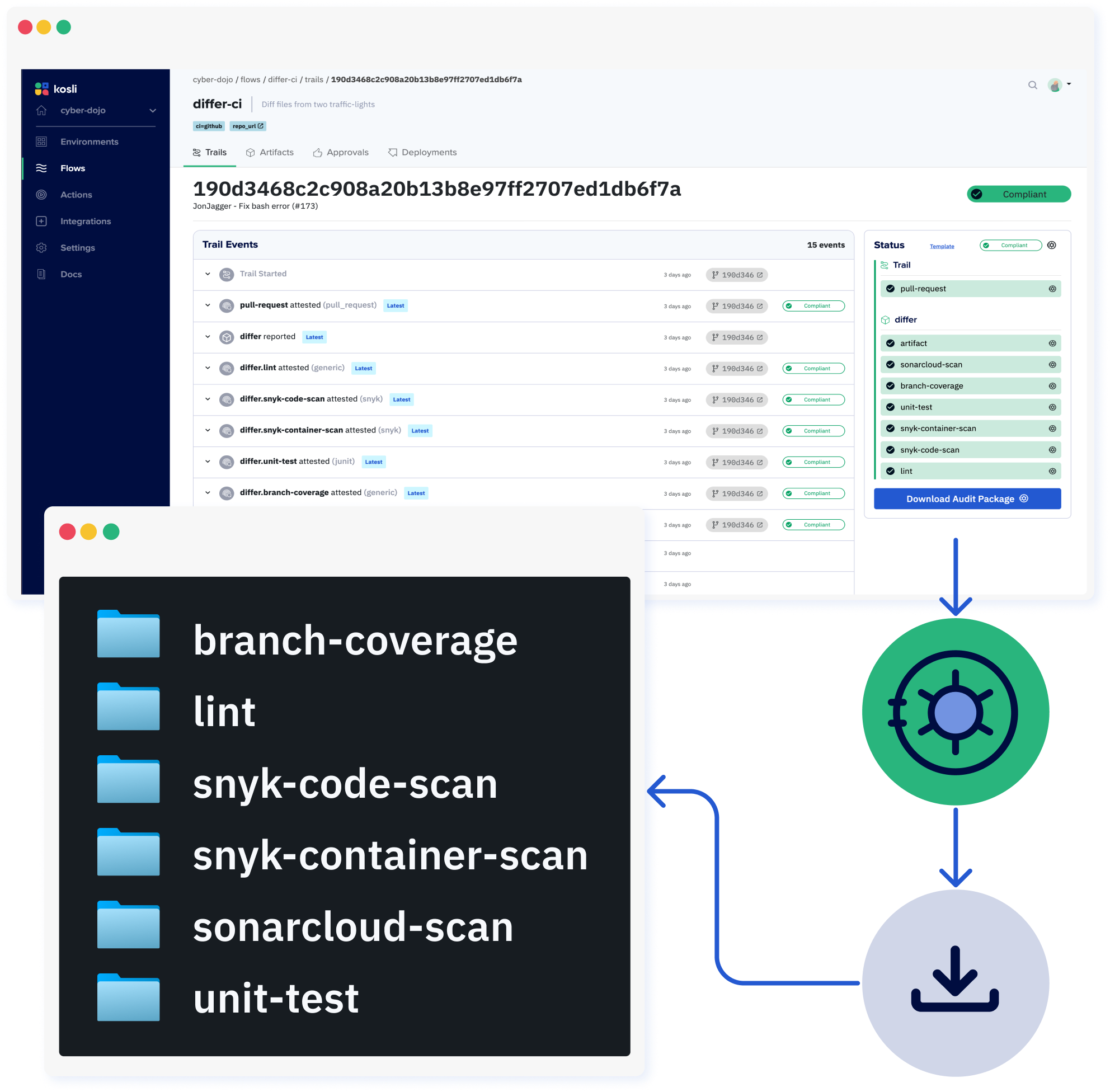
Task: Click the package box icon beside differ heading
Action: click(x=885, y=319)
